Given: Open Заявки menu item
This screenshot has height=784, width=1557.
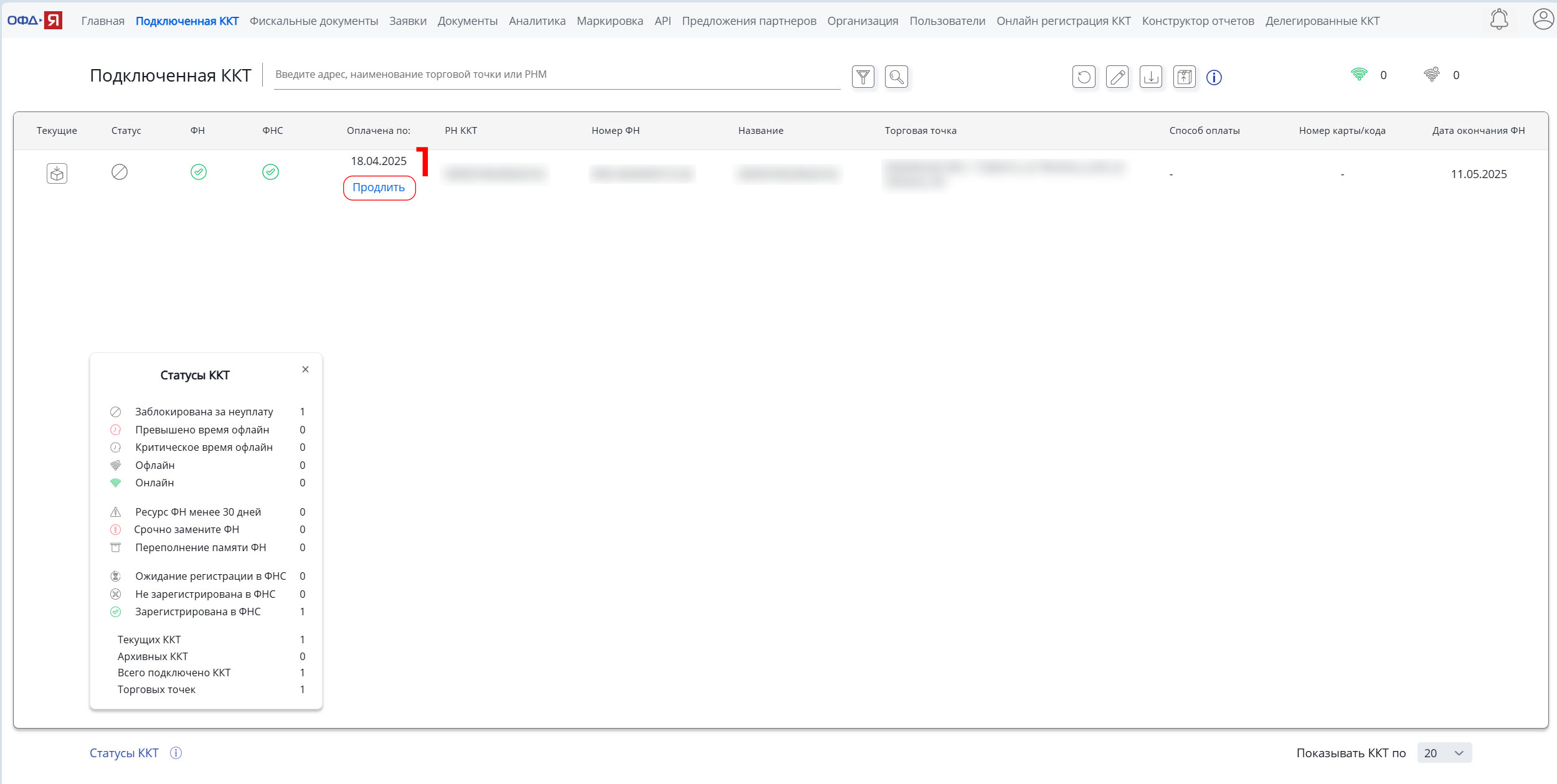Looking at the screenshot, I should 408,21.
